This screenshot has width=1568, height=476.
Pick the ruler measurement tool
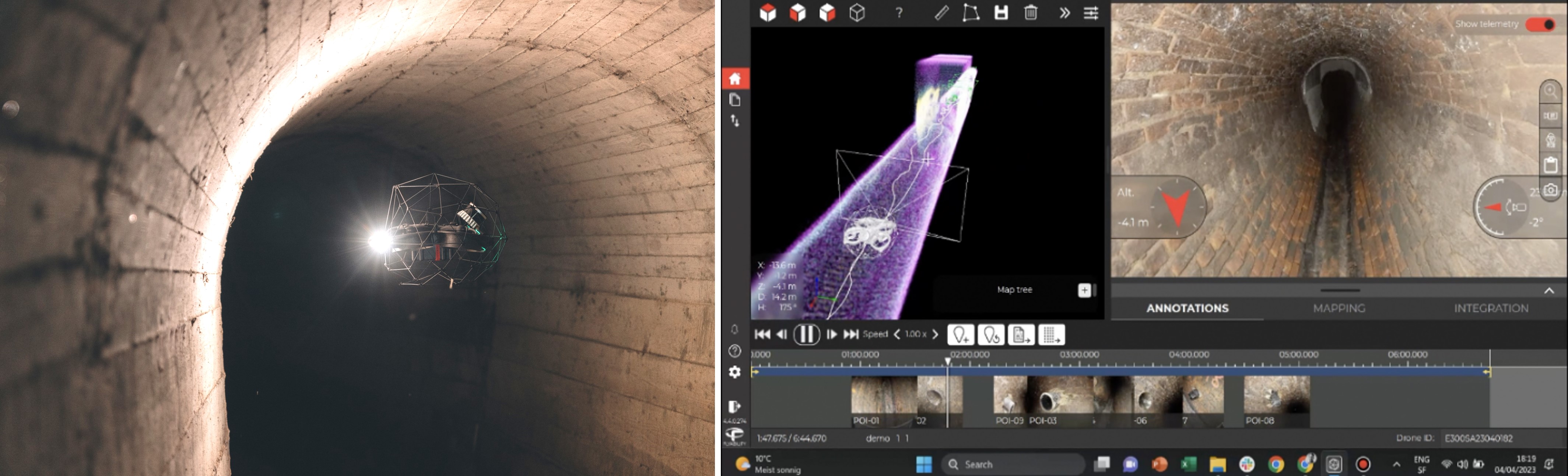tap(941, 12)
